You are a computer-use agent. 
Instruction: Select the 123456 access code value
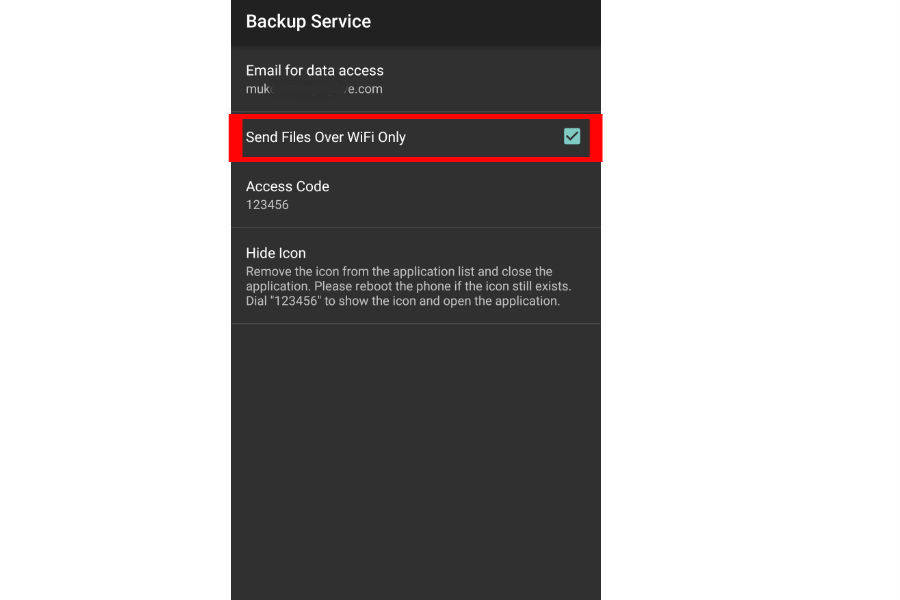[267, 205]
